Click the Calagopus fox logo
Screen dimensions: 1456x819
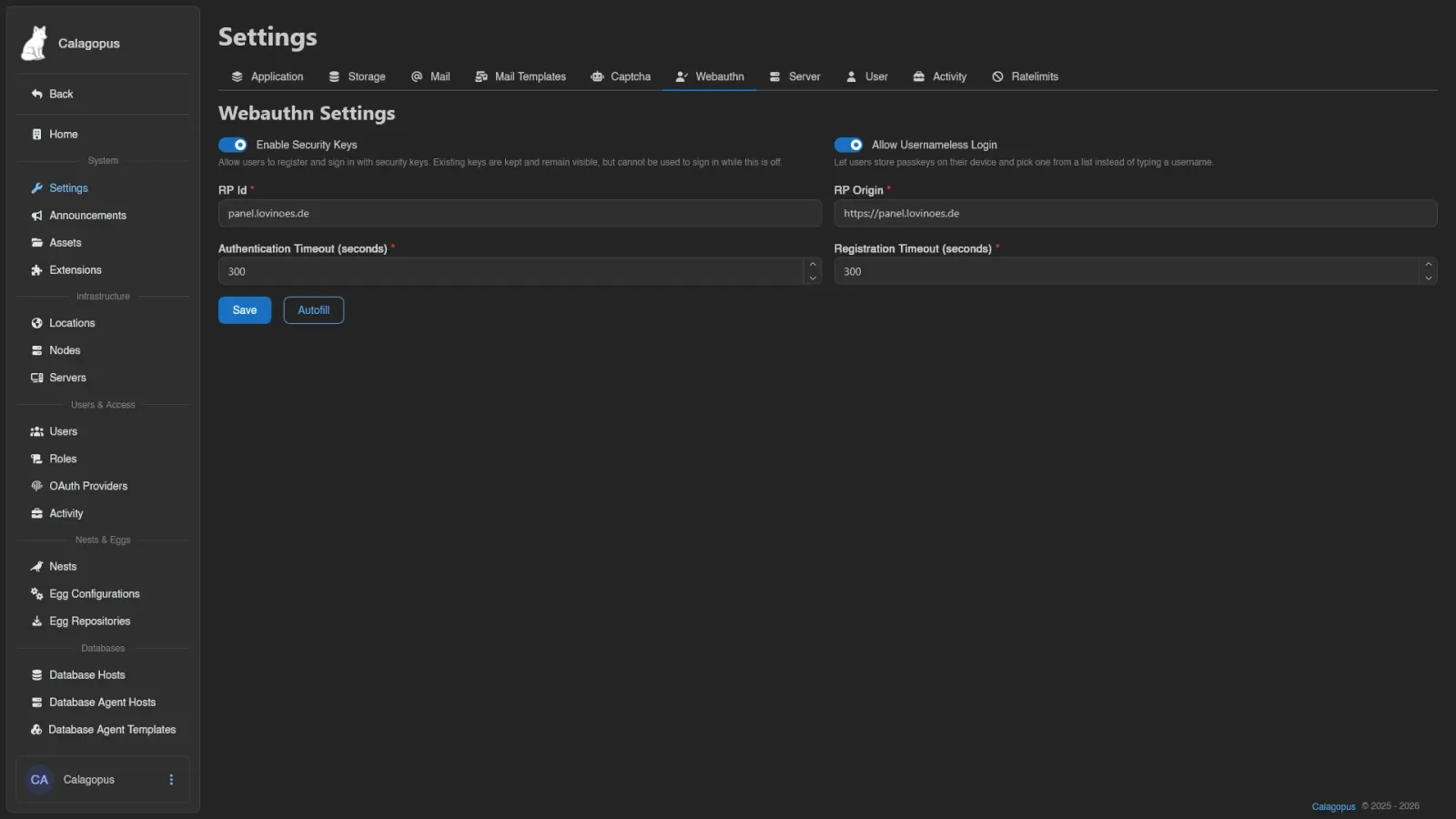[x=35, y=43]
